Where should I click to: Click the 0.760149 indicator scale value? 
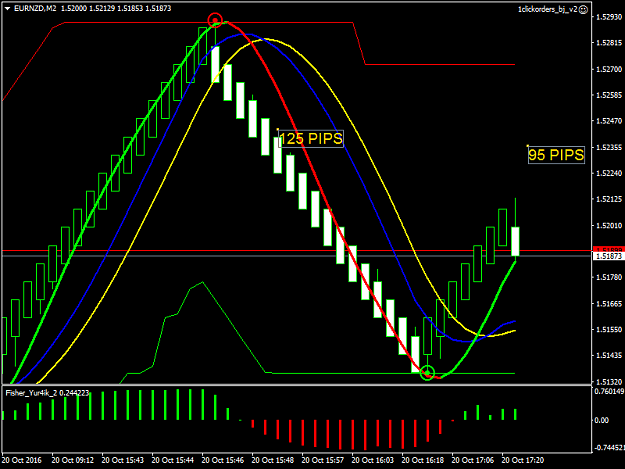pyautogui.click(x=609, y=392)
